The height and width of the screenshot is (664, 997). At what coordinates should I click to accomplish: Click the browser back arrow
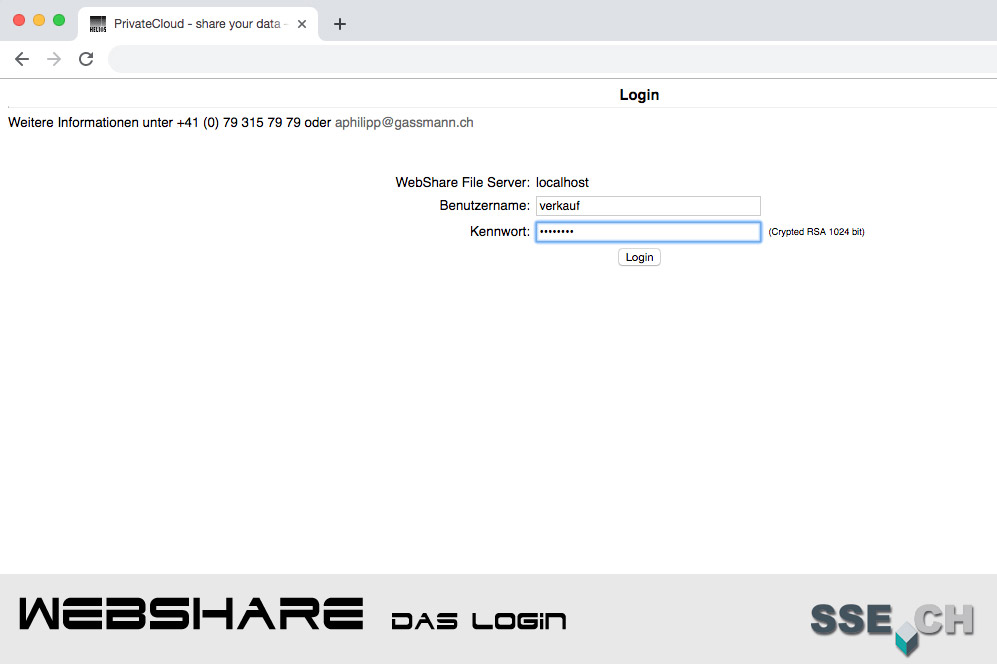pyautogui.click(x=22, y=59)
